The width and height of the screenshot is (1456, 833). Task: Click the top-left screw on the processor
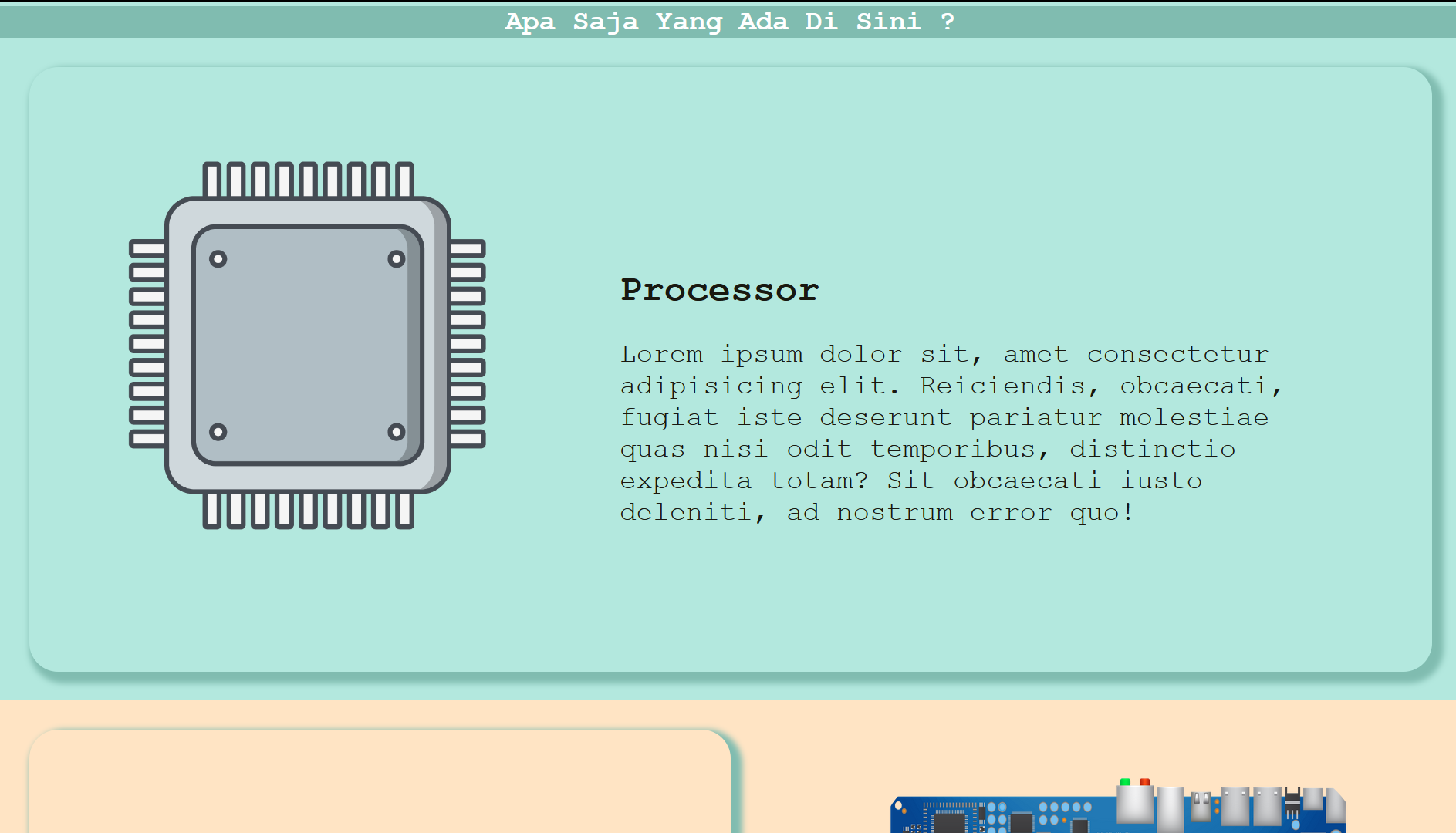click(218, 259)
